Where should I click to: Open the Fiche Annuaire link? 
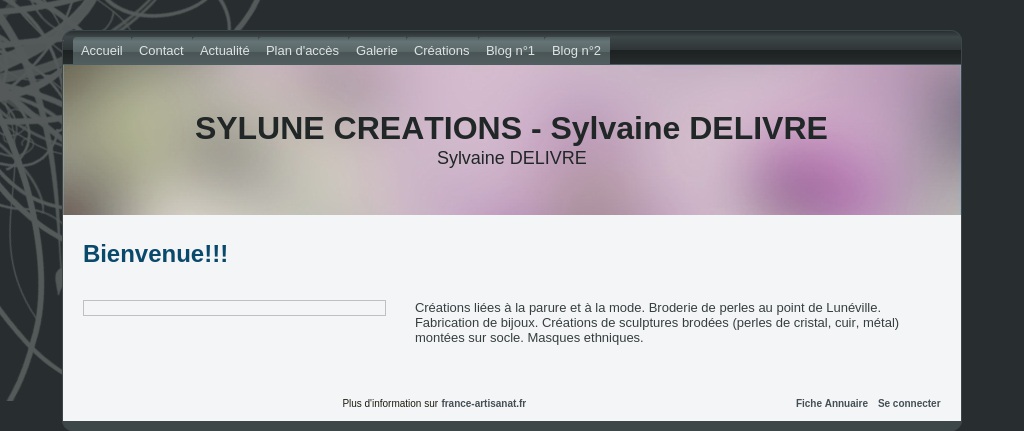click(832, 404)
